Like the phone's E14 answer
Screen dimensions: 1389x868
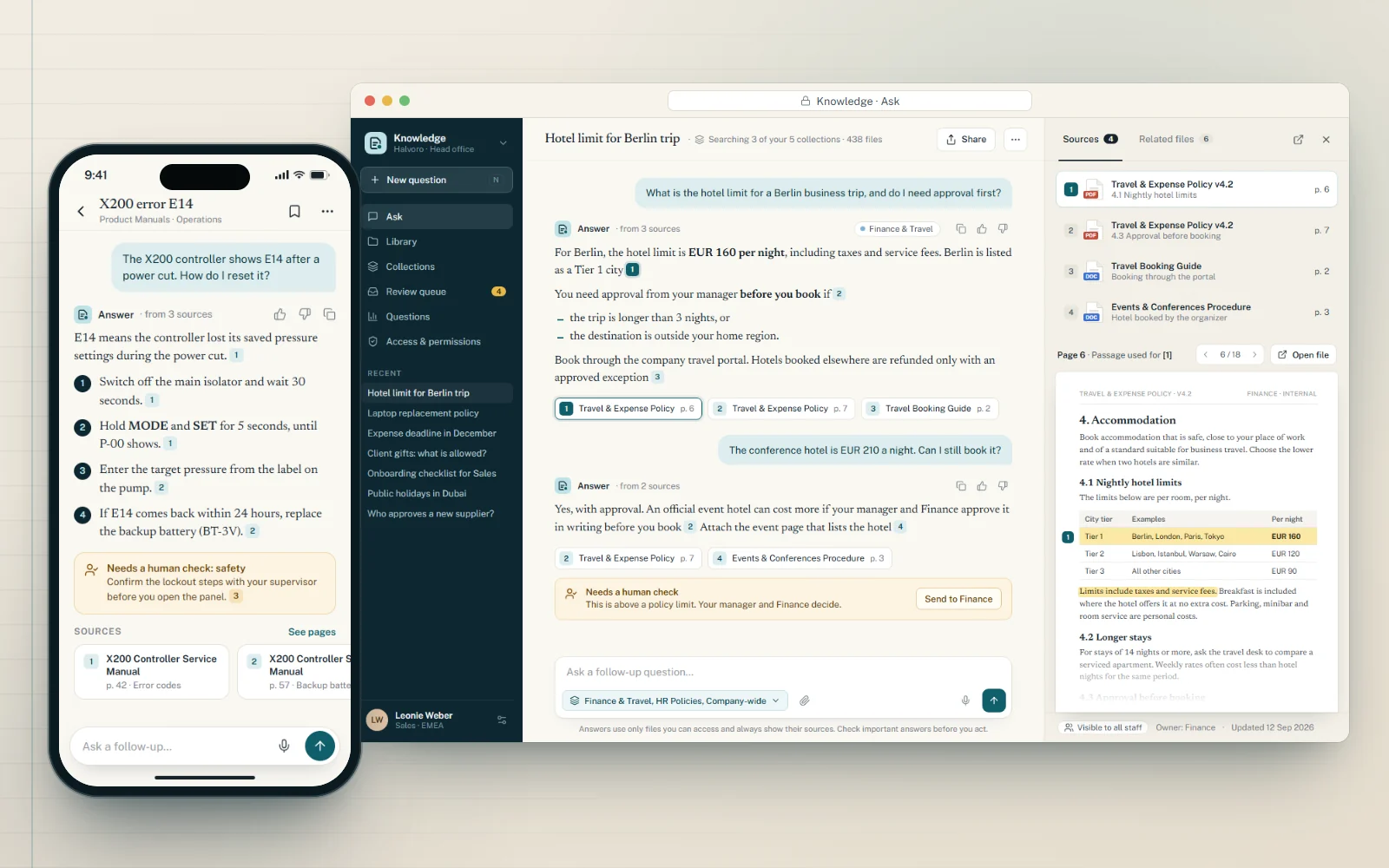click(280, 314)
